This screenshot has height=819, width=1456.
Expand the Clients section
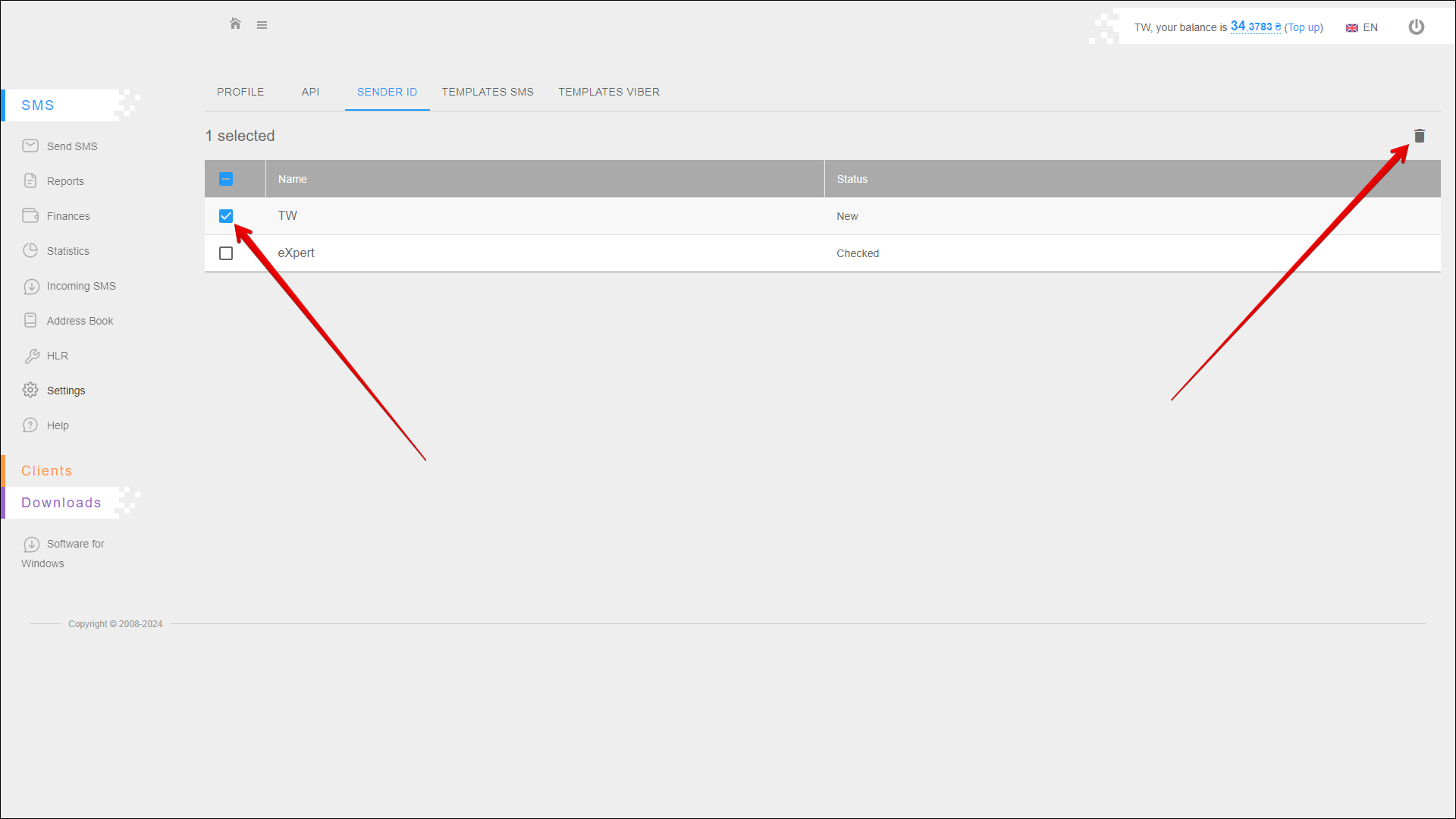47,471
